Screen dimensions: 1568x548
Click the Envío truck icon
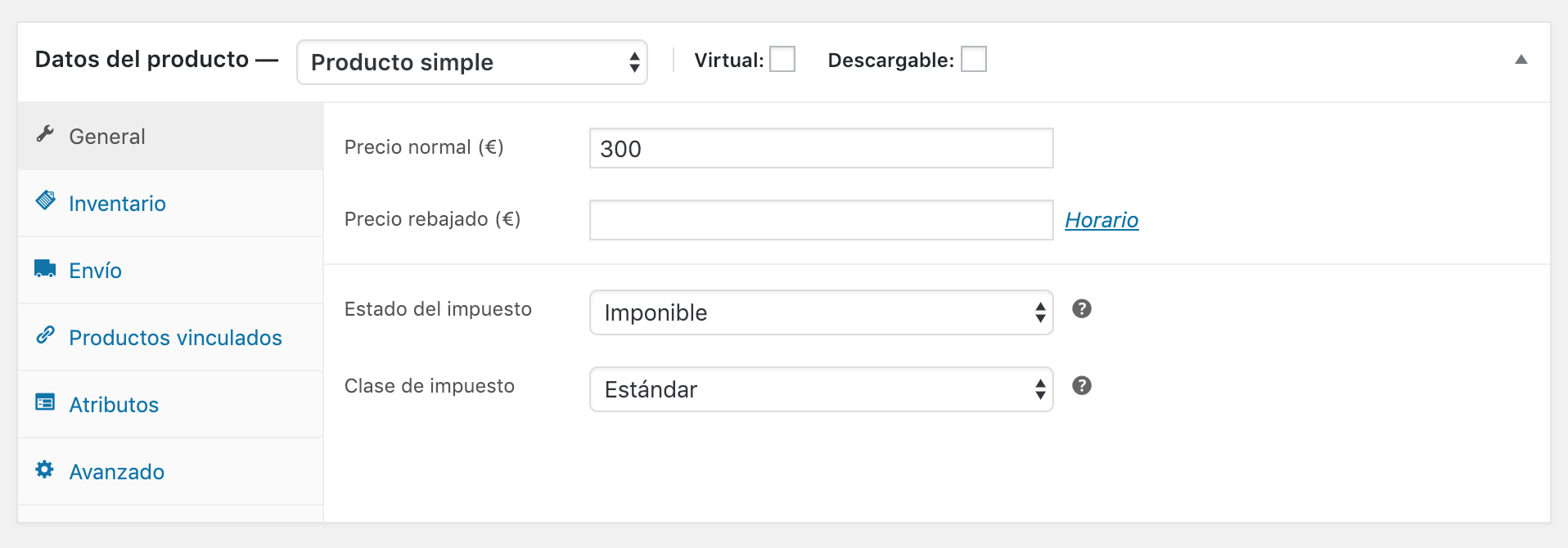45,268
